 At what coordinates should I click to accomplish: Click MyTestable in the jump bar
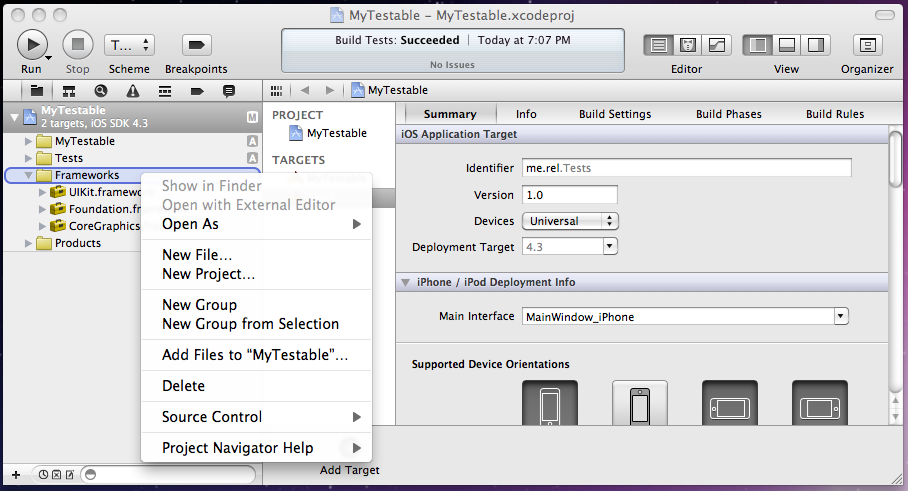(x=390, y=90)
